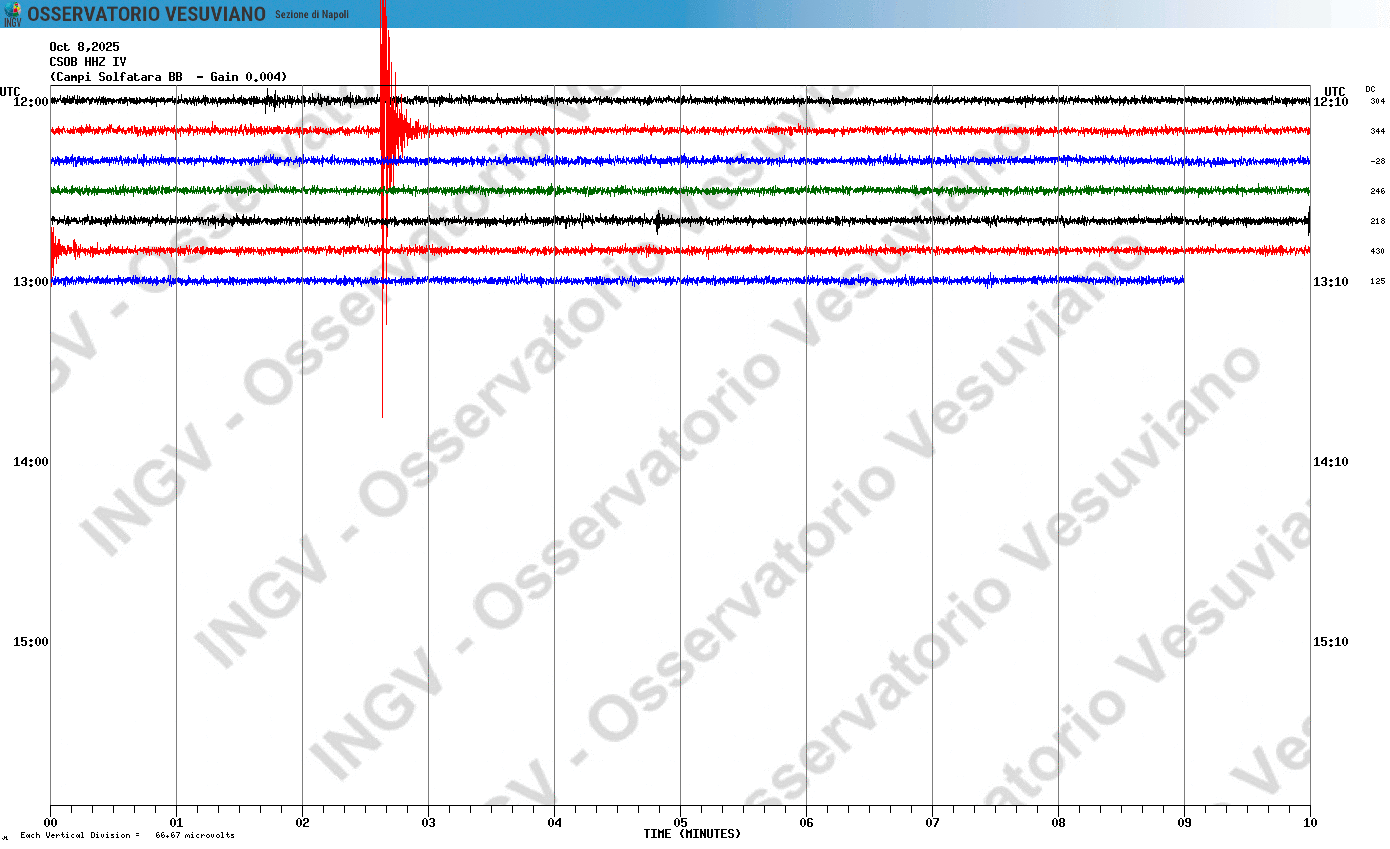Click the 12:00 UTC row label
Image resolution: width=1390 pixels, height=849 pixels.
[30, 102]
